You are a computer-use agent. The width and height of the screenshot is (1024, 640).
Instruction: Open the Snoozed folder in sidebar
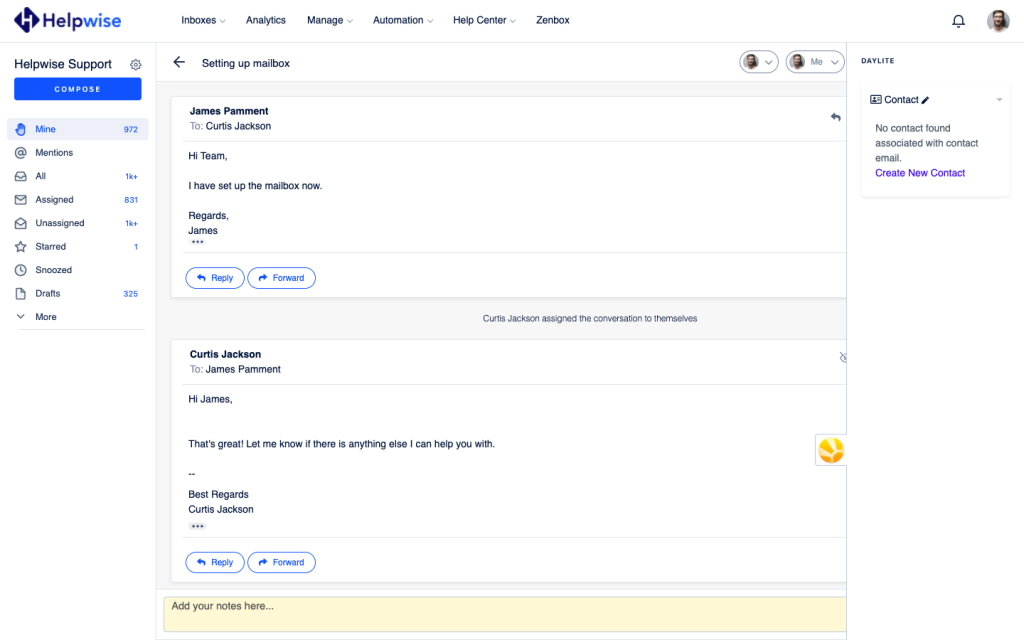tap(53, 270)
